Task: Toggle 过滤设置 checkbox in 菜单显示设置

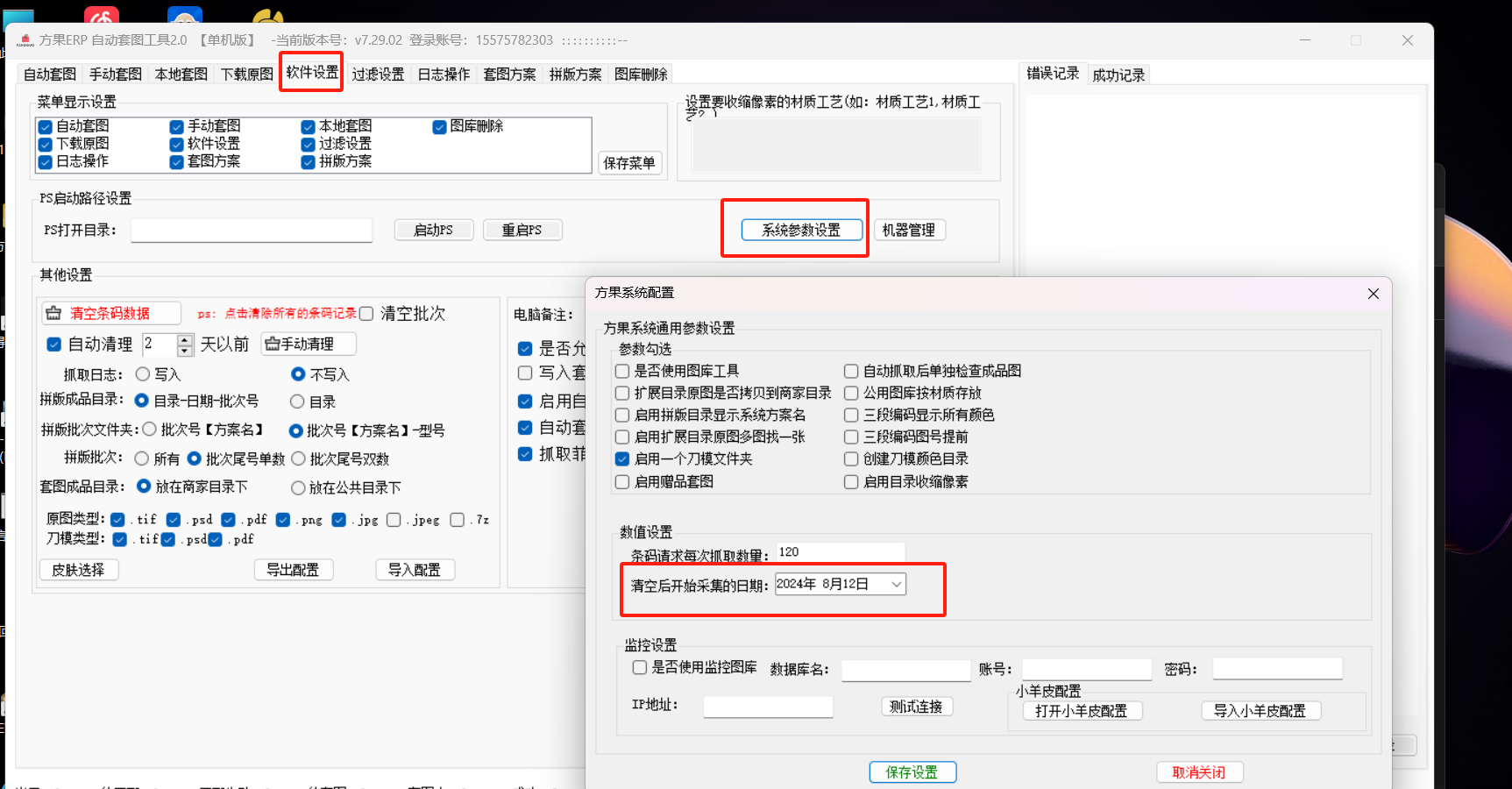Action: [309, 145]
